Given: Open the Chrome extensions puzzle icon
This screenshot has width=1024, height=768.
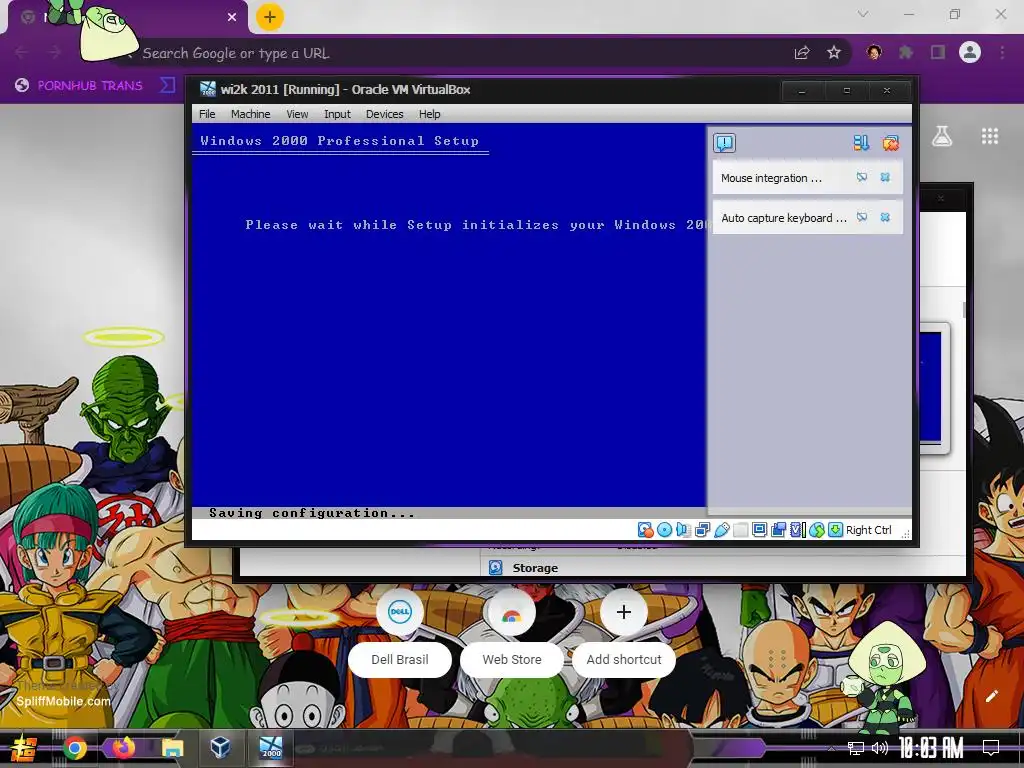Looking at the screenshot, I should pyautogui.click(x=905, y=52).
